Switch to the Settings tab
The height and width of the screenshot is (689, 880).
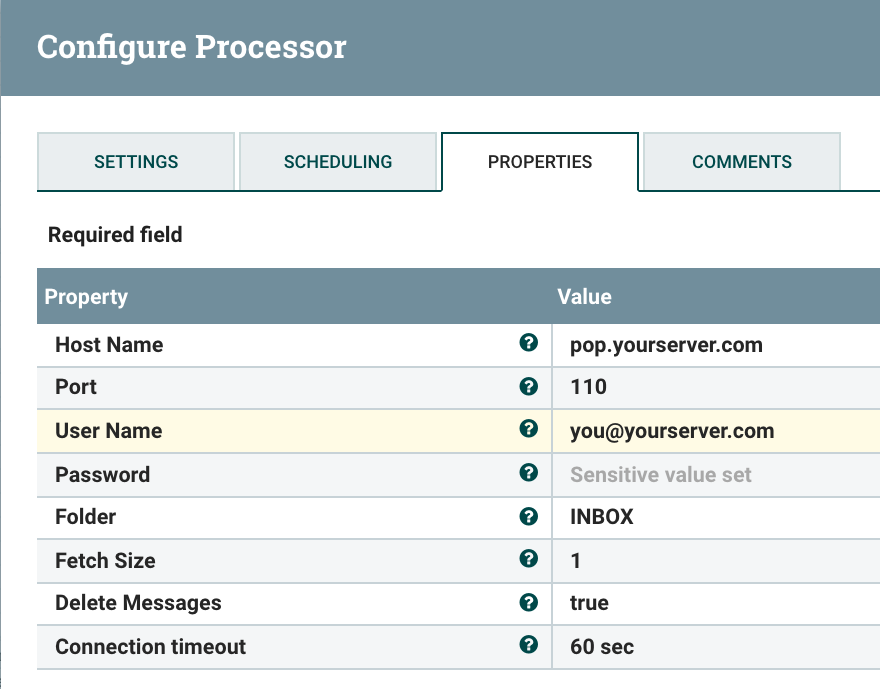pos(136,162)
